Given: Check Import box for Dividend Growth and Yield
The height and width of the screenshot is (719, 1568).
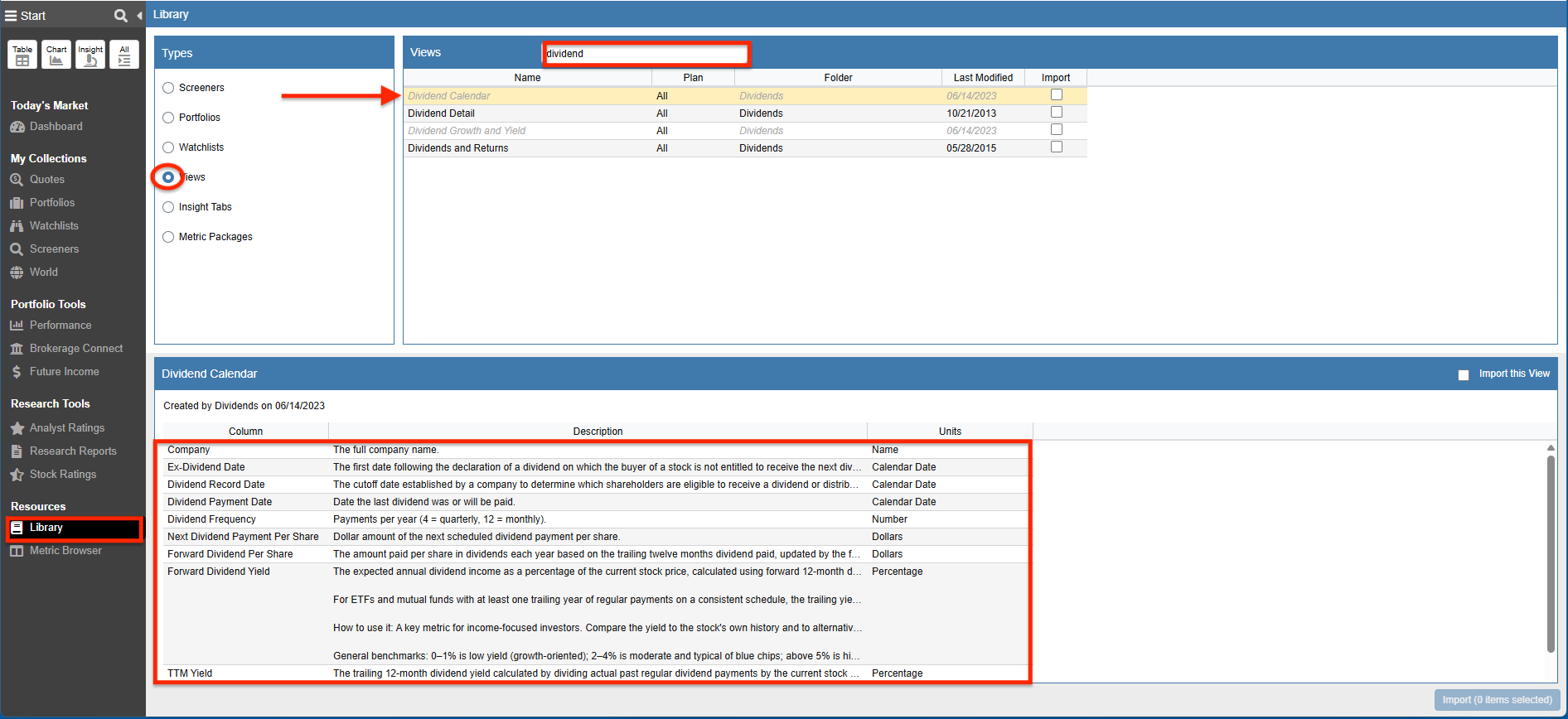Looking at the screenshot, I should (1056, 130).
